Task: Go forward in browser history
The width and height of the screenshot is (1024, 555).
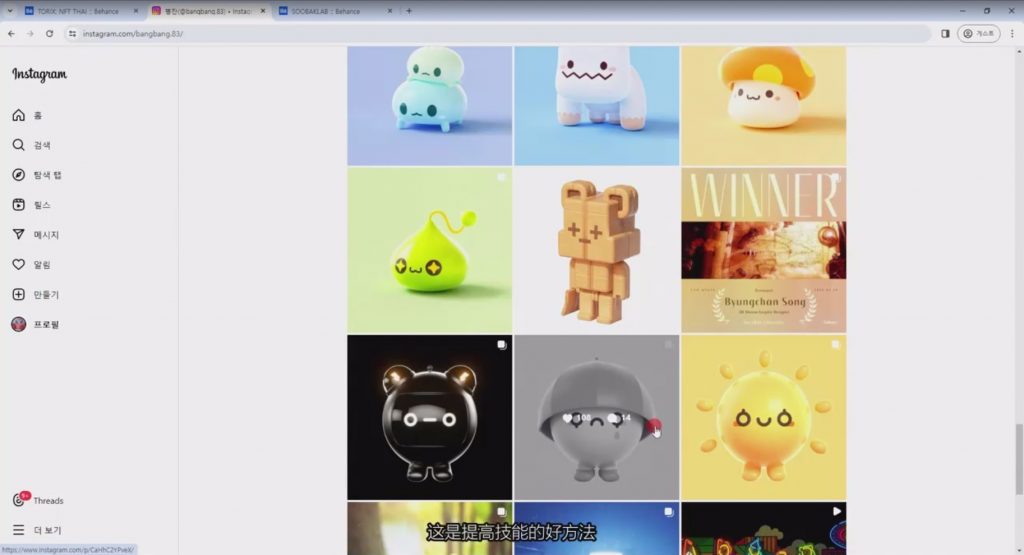Action: [x=30, y=33]
